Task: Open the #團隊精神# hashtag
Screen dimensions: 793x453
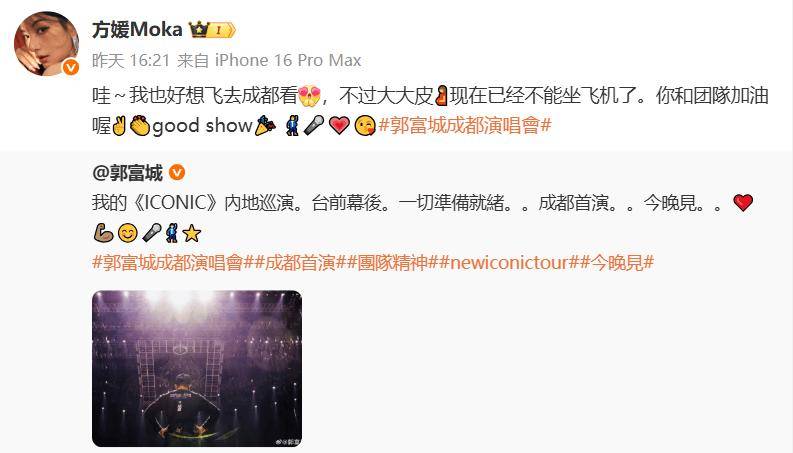Action: click(392, 263)
